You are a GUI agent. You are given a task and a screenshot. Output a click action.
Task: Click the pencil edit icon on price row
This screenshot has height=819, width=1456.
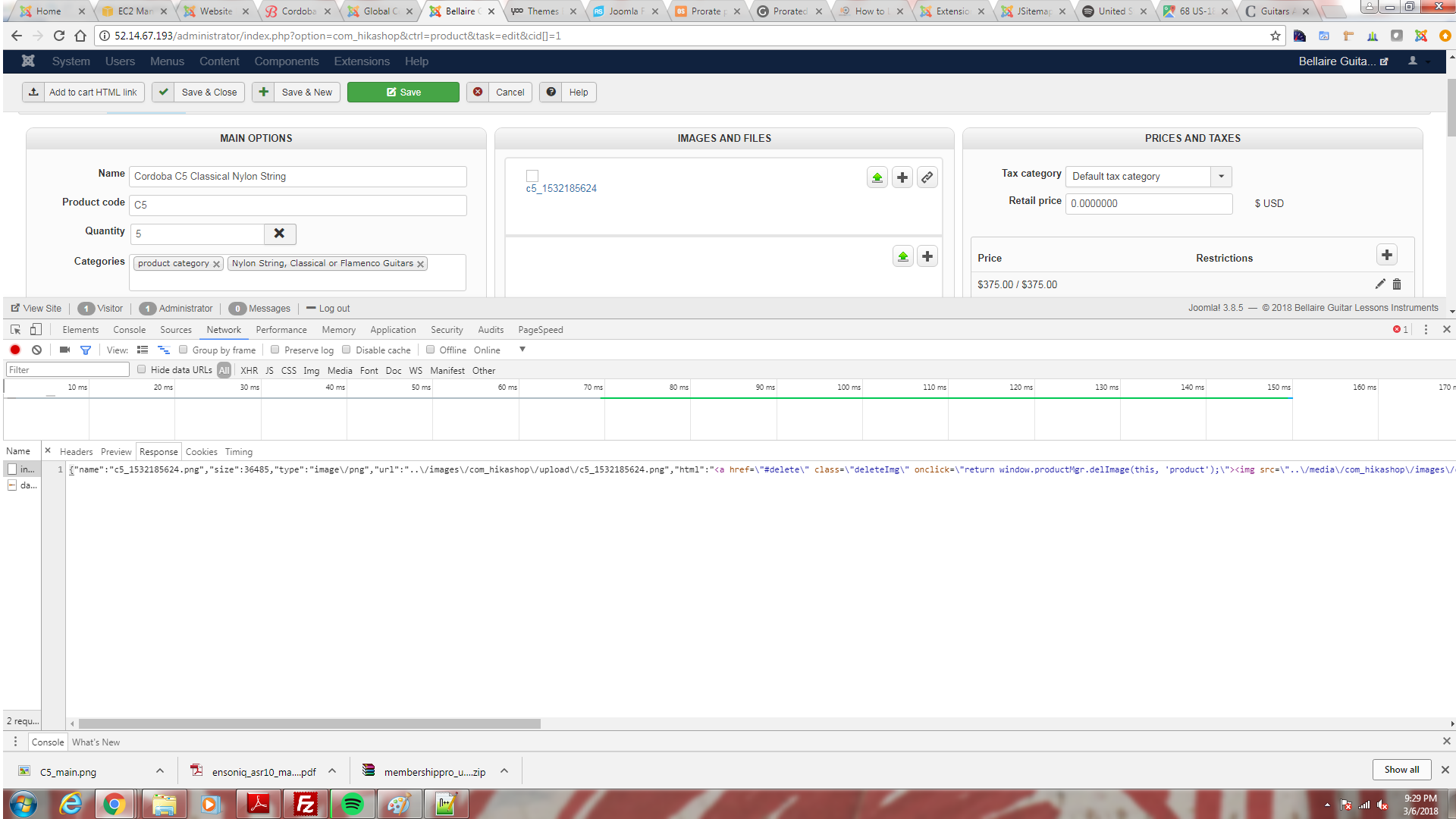(1379, 284)
